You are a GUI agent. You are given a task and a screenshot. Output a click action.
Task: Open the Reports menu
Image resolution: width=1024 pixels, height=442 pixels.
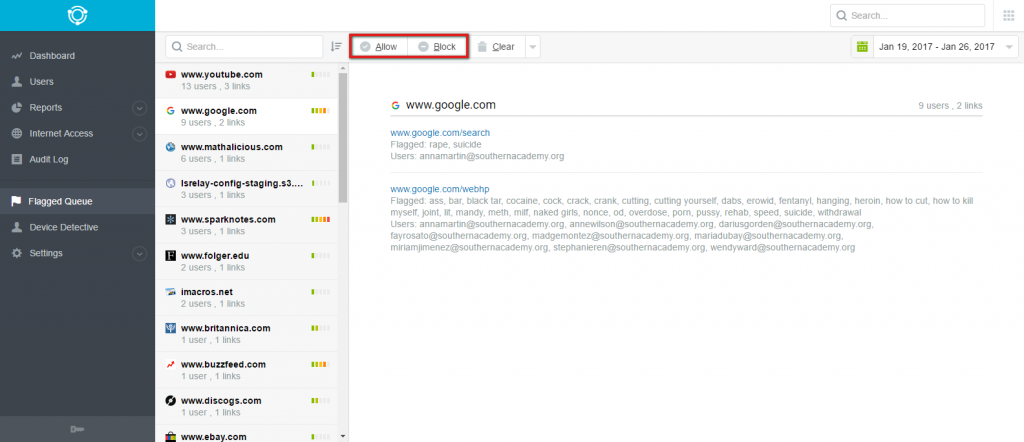[x=77, y=108]
